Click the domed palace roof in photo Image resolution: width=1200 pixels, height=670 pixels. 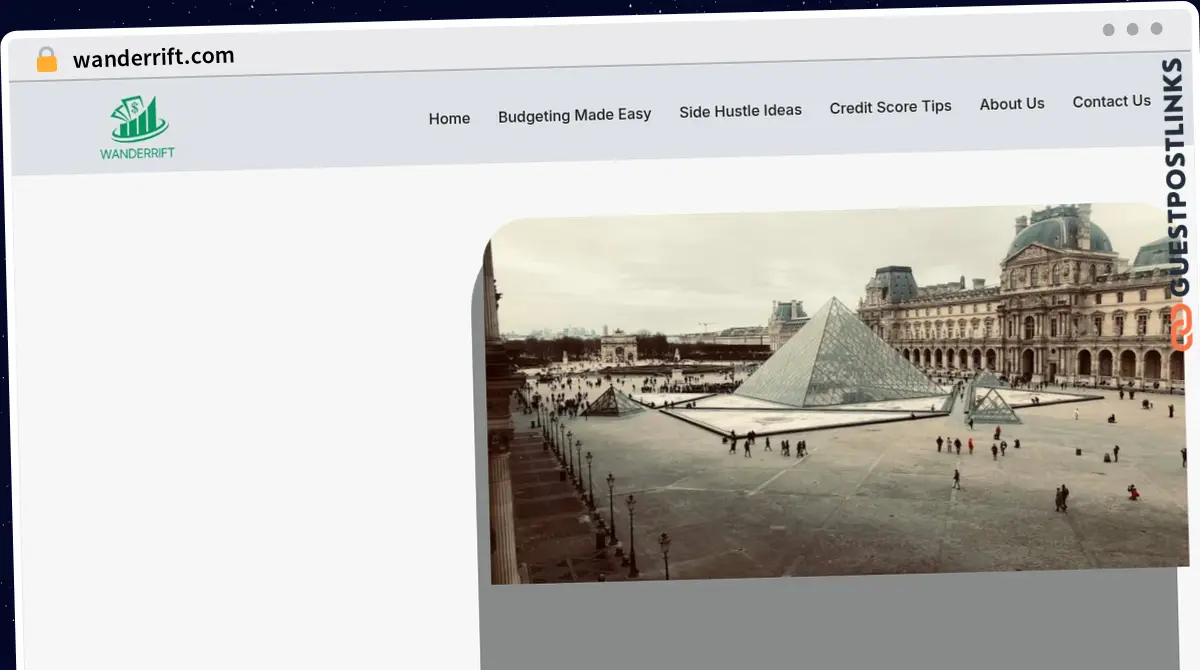[1058, 232]
